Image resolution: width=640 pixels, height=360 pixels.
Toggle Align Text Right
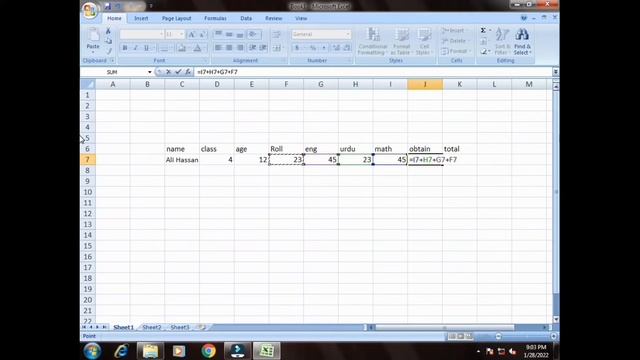click(x=240, y=48)
